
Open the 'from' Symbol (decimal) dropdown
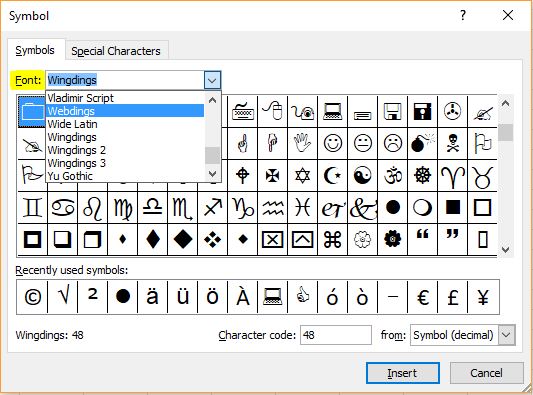[x=506, y=335]
